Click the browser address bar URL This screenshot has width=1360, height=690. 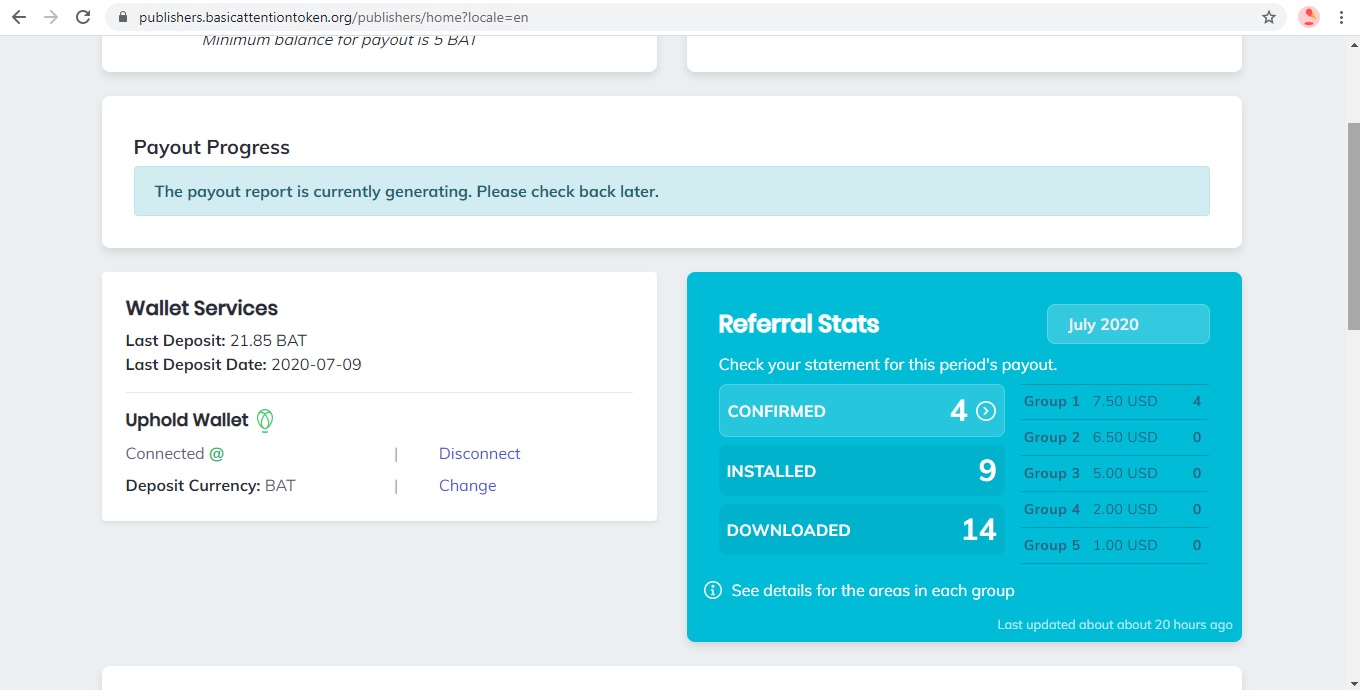(x=334, y=17)
